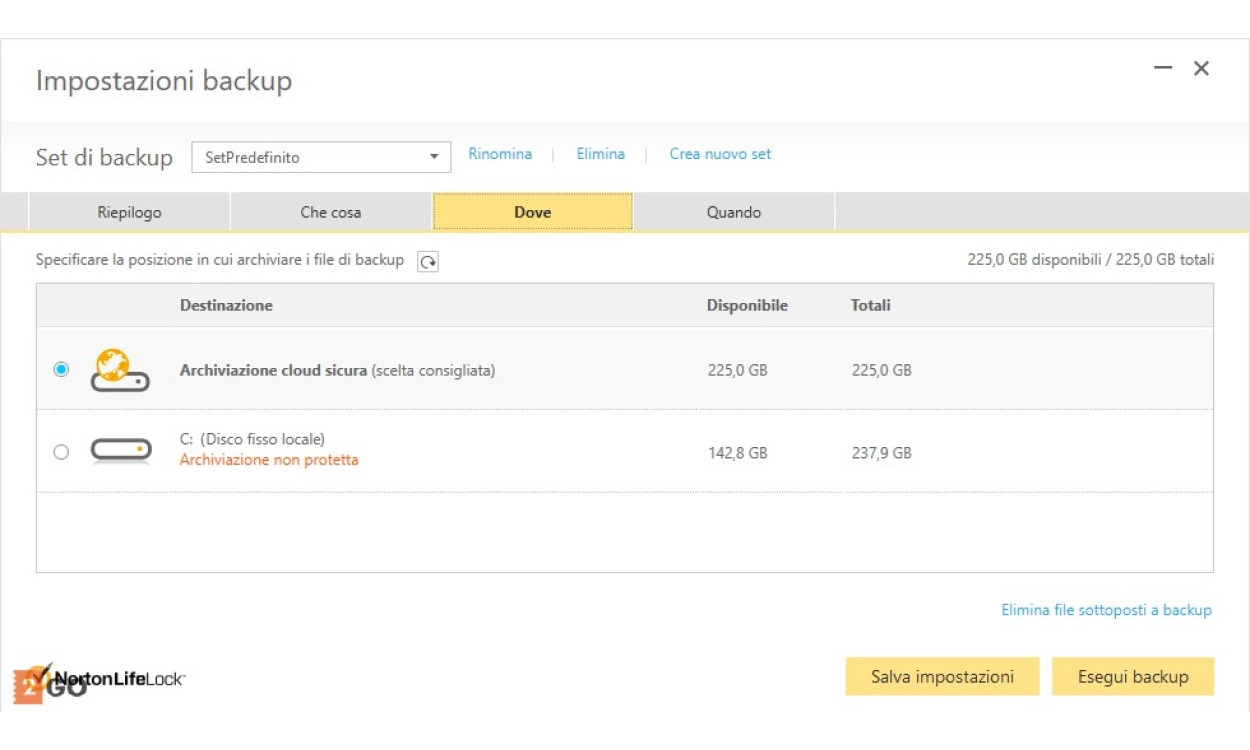
Task: Click the Rinomina link
Action: click(500, 154)
